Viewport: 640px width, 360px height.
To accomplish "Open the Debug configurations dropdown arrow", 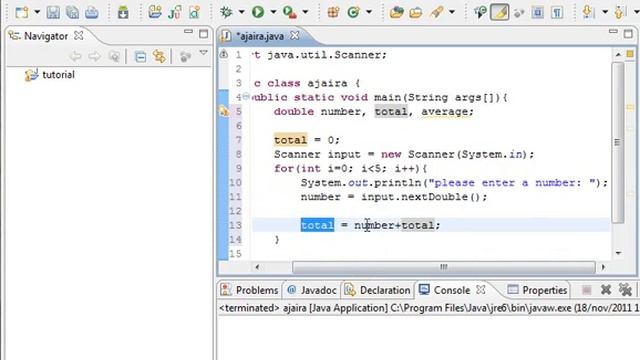I will point(241,12).
